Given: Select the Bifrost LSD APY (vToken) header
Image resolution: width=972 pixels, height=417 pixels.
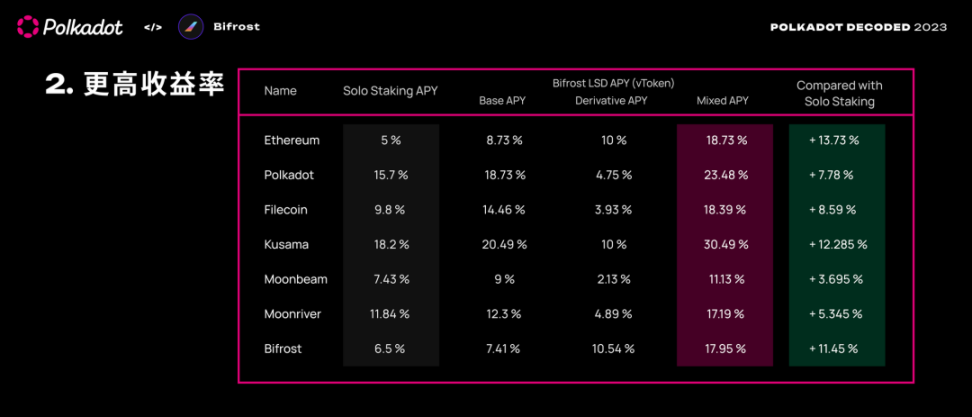Looking at the screenshot, I should [610, 80].
